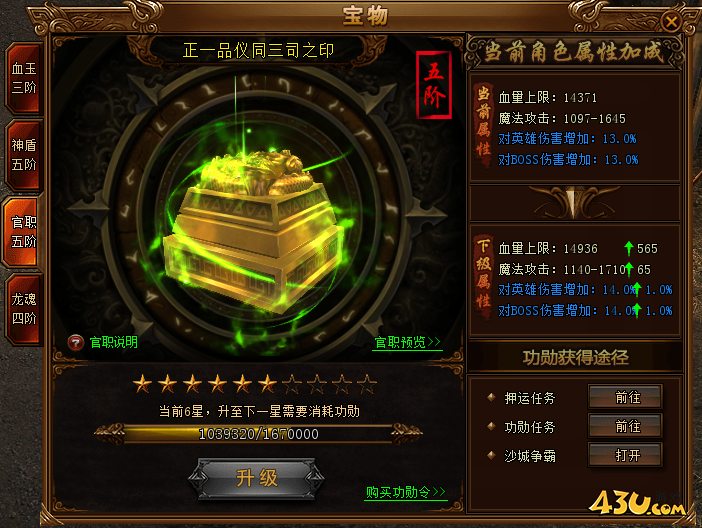Viewport: 702px width, 528px height.
Task: Switch to the 神盾五阶 tab
Action: (24, 155)
